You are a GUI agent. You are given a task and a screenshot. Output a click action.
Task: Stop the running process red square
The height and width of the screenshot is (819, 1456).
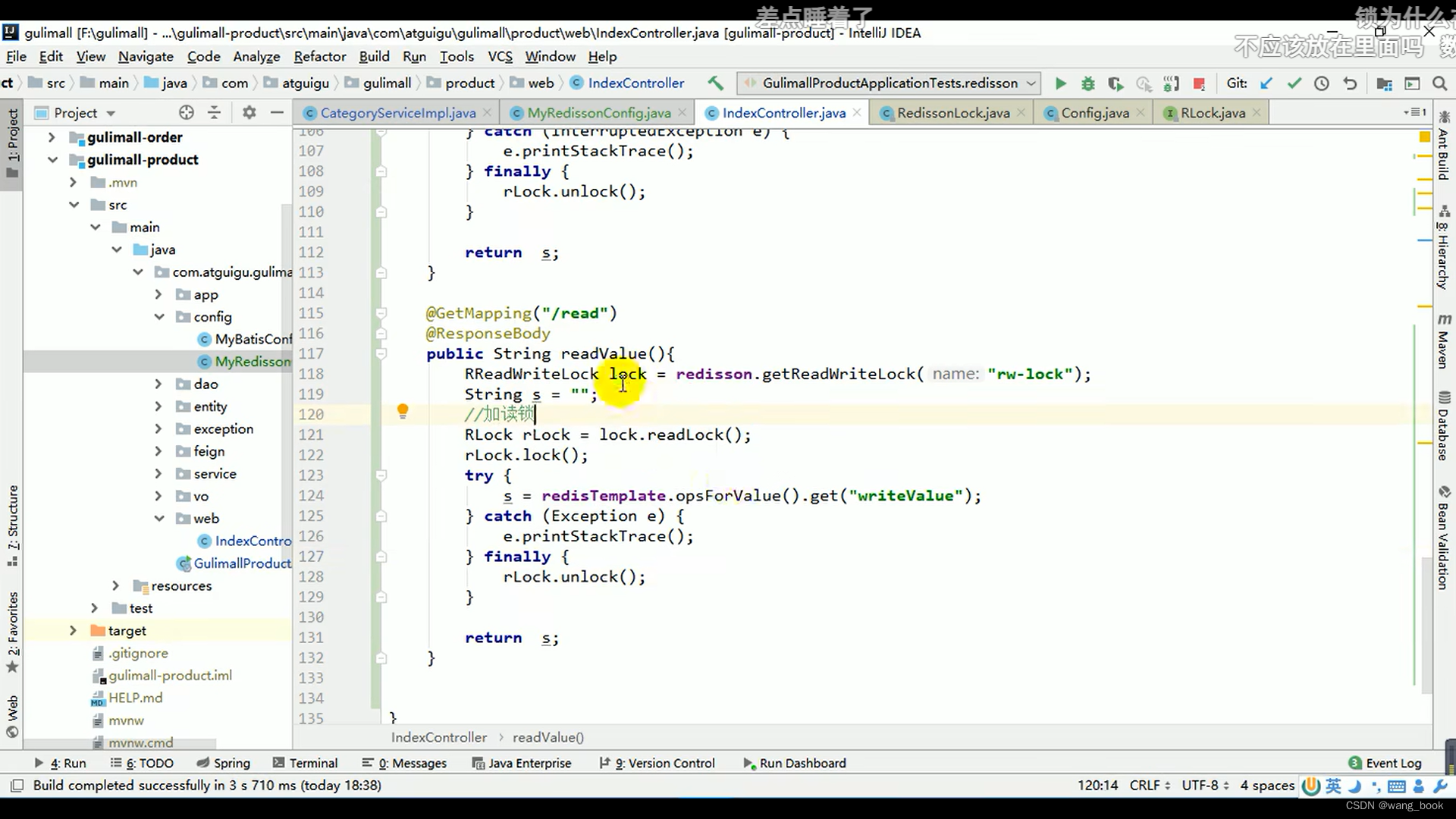coord(1199,83)
